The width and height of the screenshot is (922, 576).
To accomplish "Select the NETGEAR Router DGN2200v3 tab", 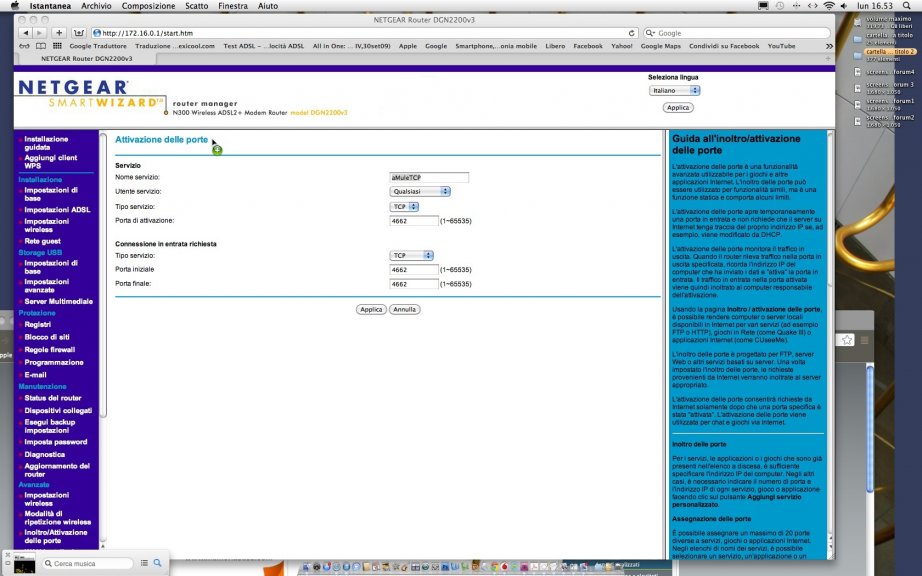I will (86, 59).
